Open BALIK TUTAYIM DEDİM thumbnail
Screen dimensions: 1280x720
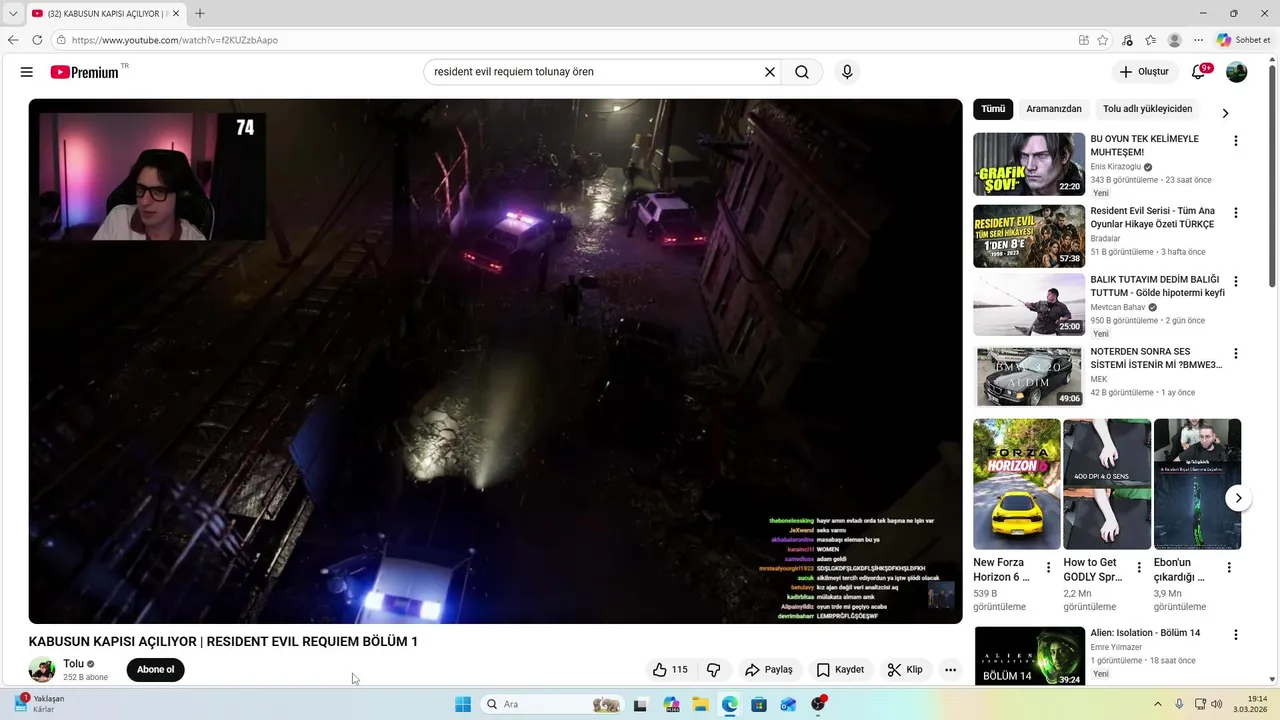[1029, 305]
